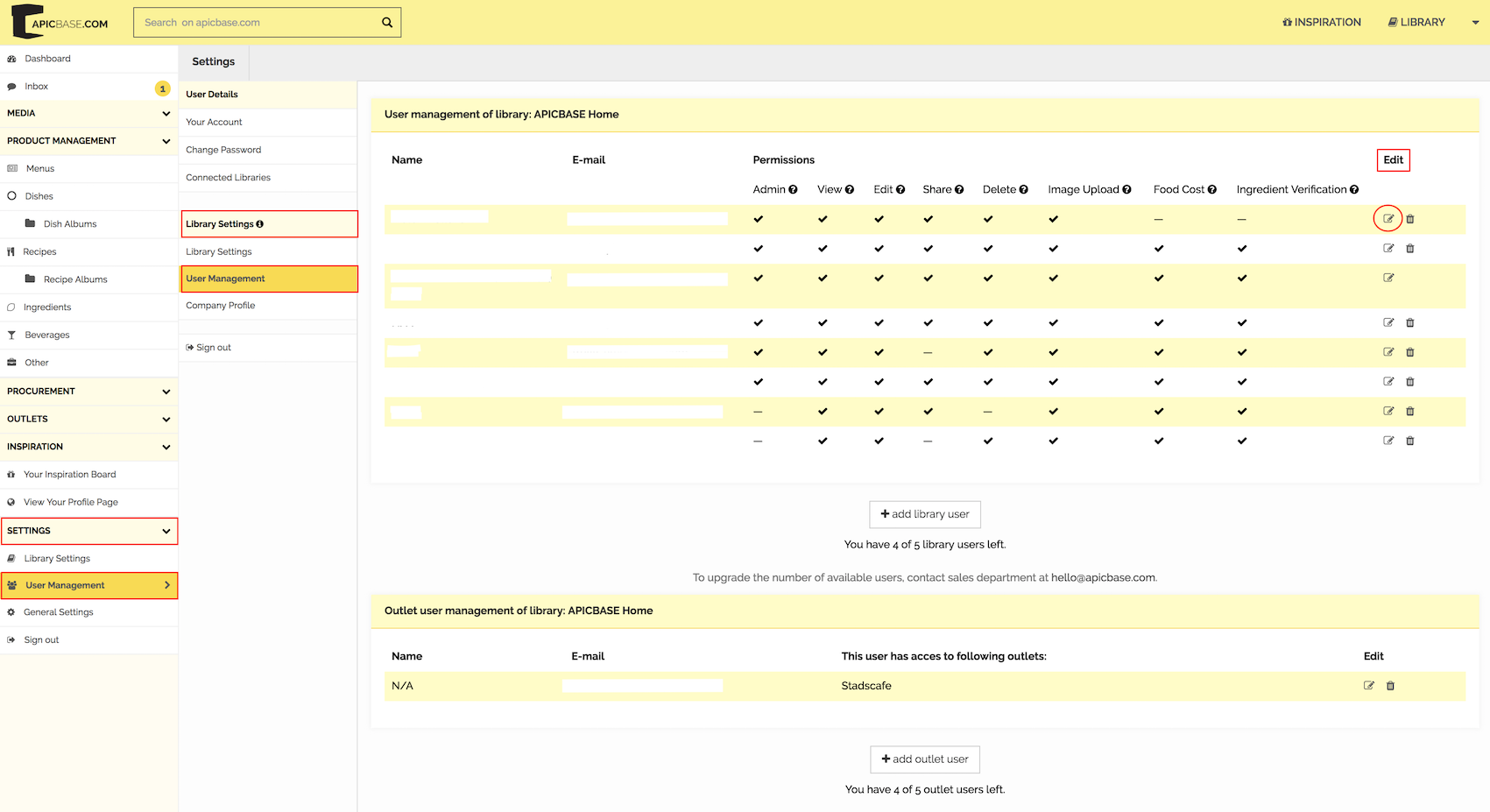Edit the fourth library user row
Image resolution: width=1490 pixels, height=812 pixels.
coord(1388,322)
